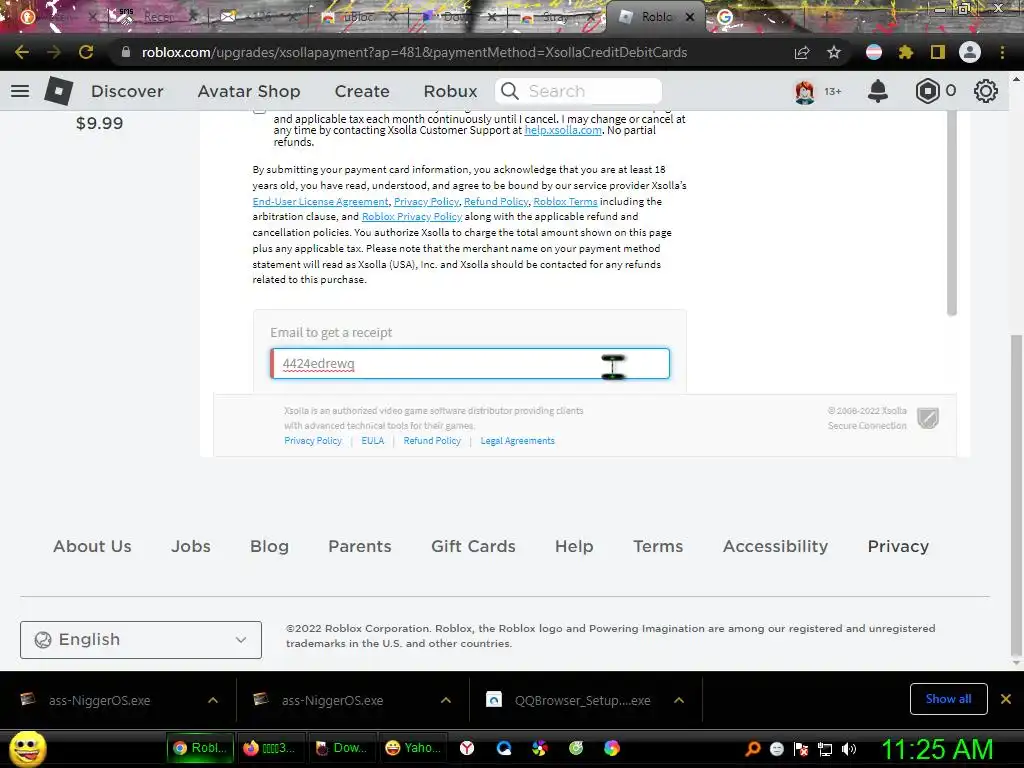Launch the Yandex browser taskbar icon
This screenshot has height=768, width=1024.
pyautogui.click(x=467, y=748)
